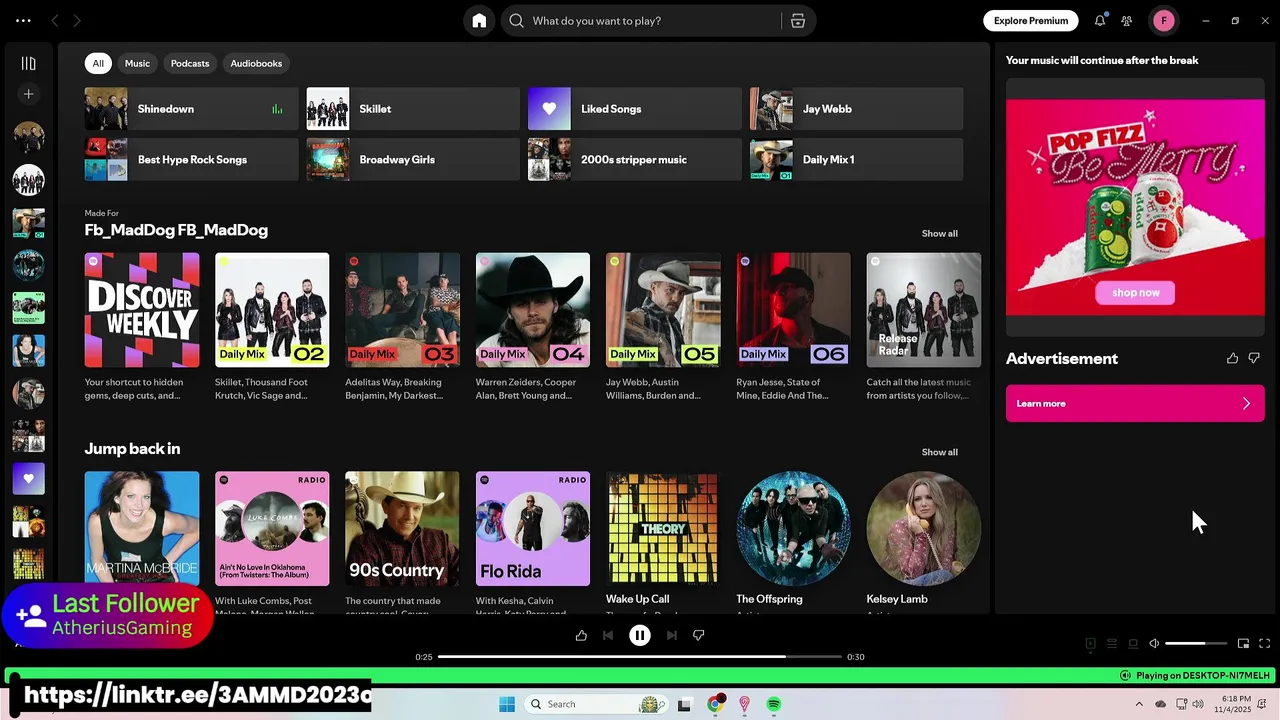Go back with the left arrow
The image size is (1280, 720).
[x=55, y=21]
